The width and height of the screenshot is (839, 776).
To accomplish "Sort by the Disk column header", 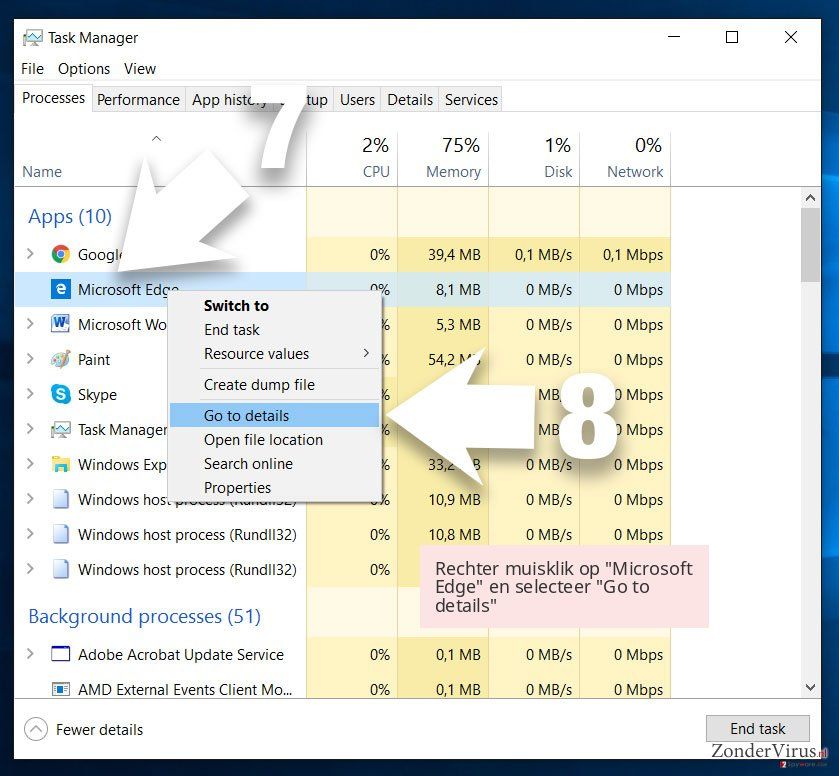I will [534, 158].
